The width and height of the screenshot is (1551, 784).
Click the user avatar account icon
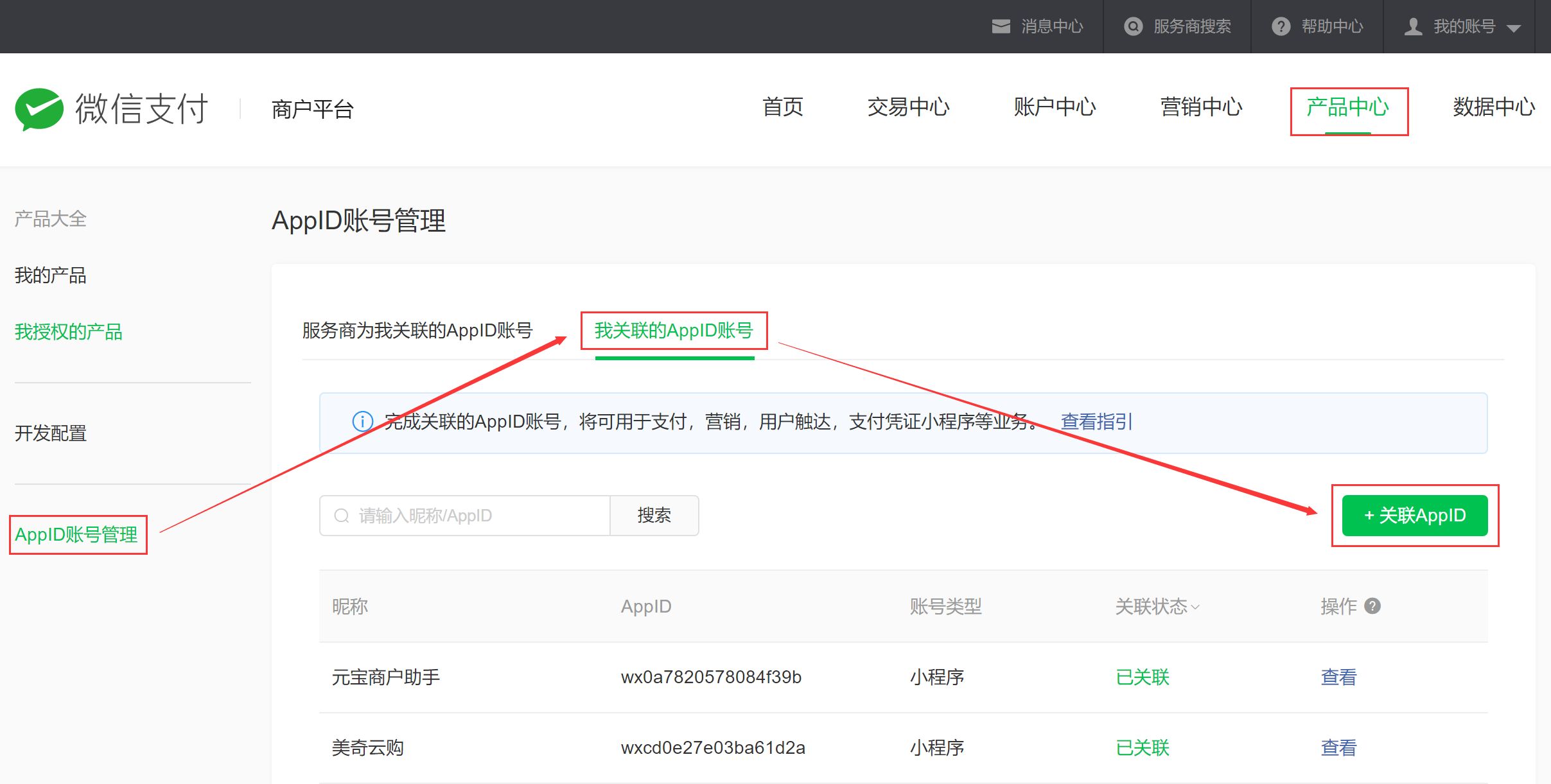[1413, 26]
